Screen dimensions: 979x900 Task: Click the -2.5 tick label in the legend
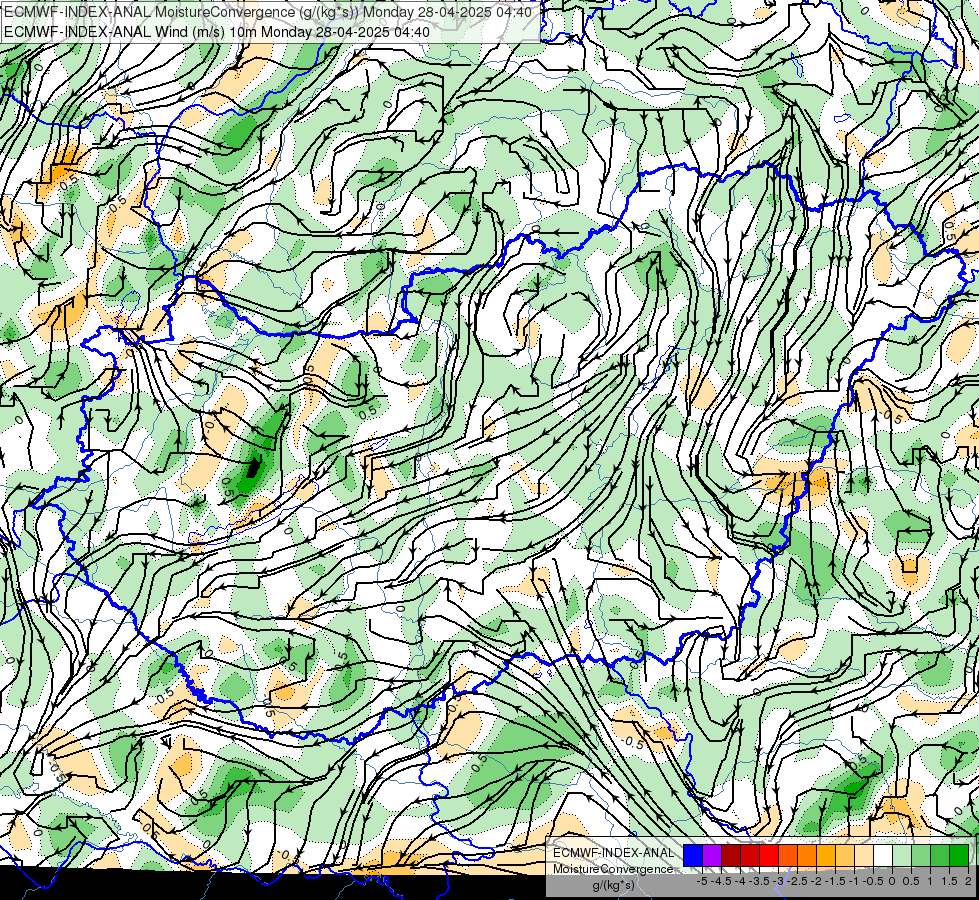[797, 881]
